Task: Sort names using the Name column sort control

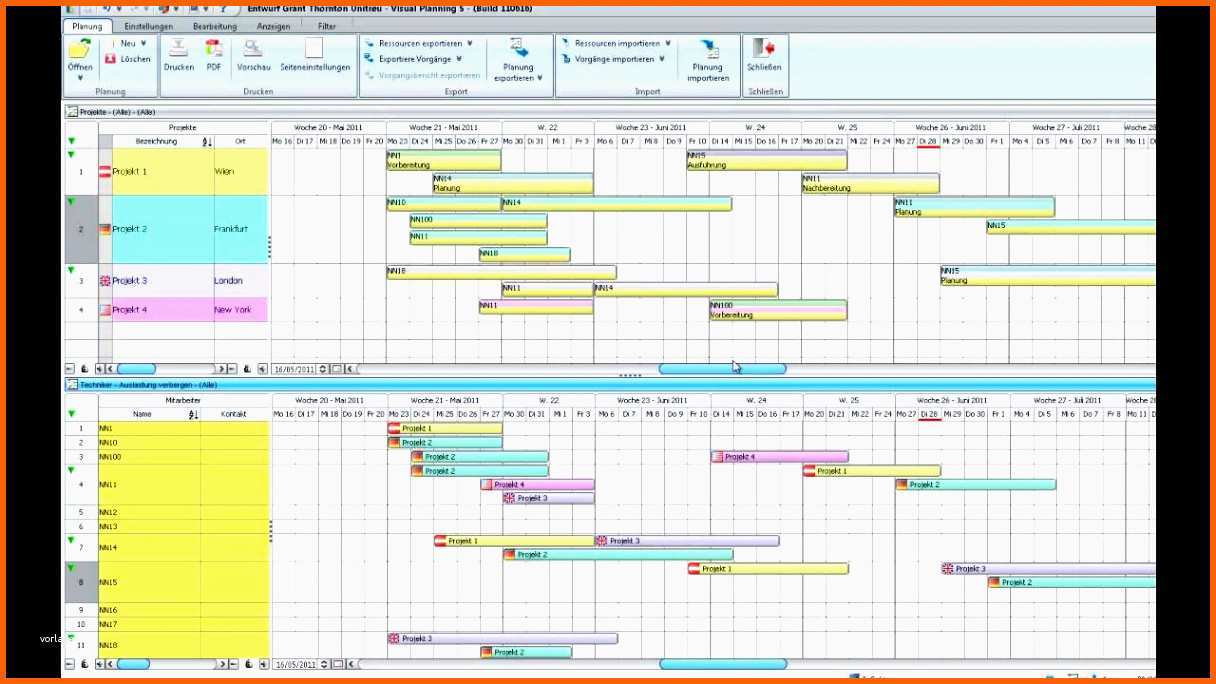Action: (x=193, y=413)
